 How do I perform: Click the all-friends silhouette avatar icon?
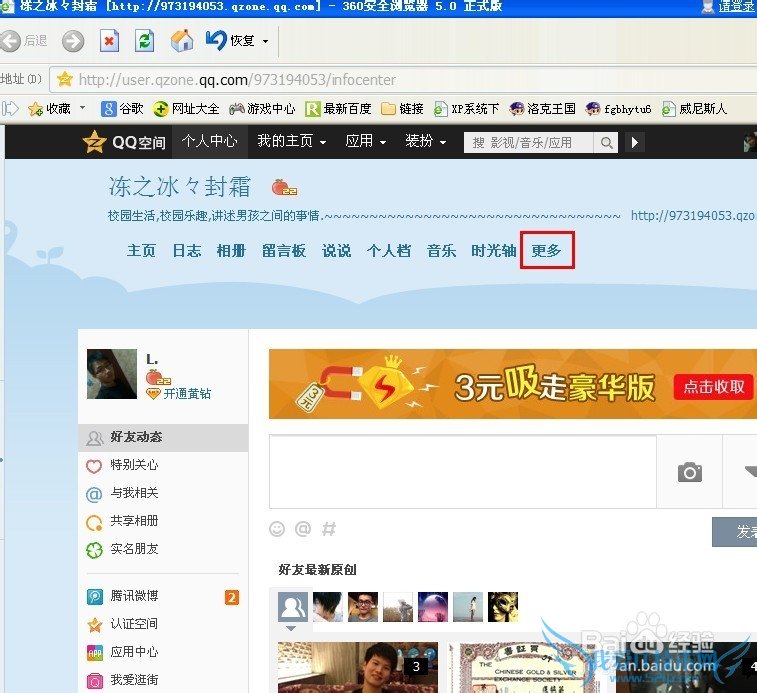293,607
